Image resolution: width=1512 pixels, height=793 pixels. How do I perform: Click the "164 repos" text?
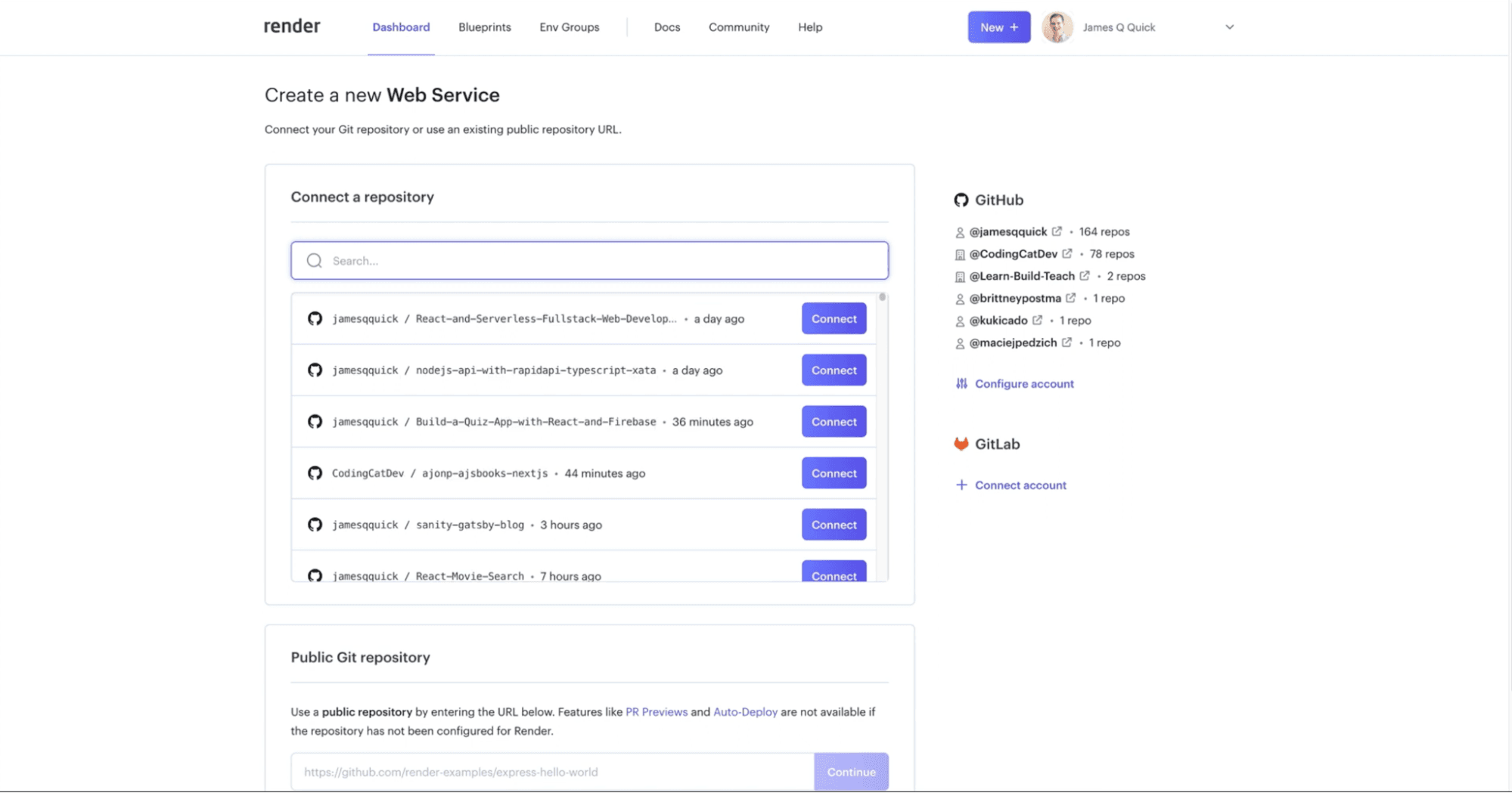pos(1104,232)
